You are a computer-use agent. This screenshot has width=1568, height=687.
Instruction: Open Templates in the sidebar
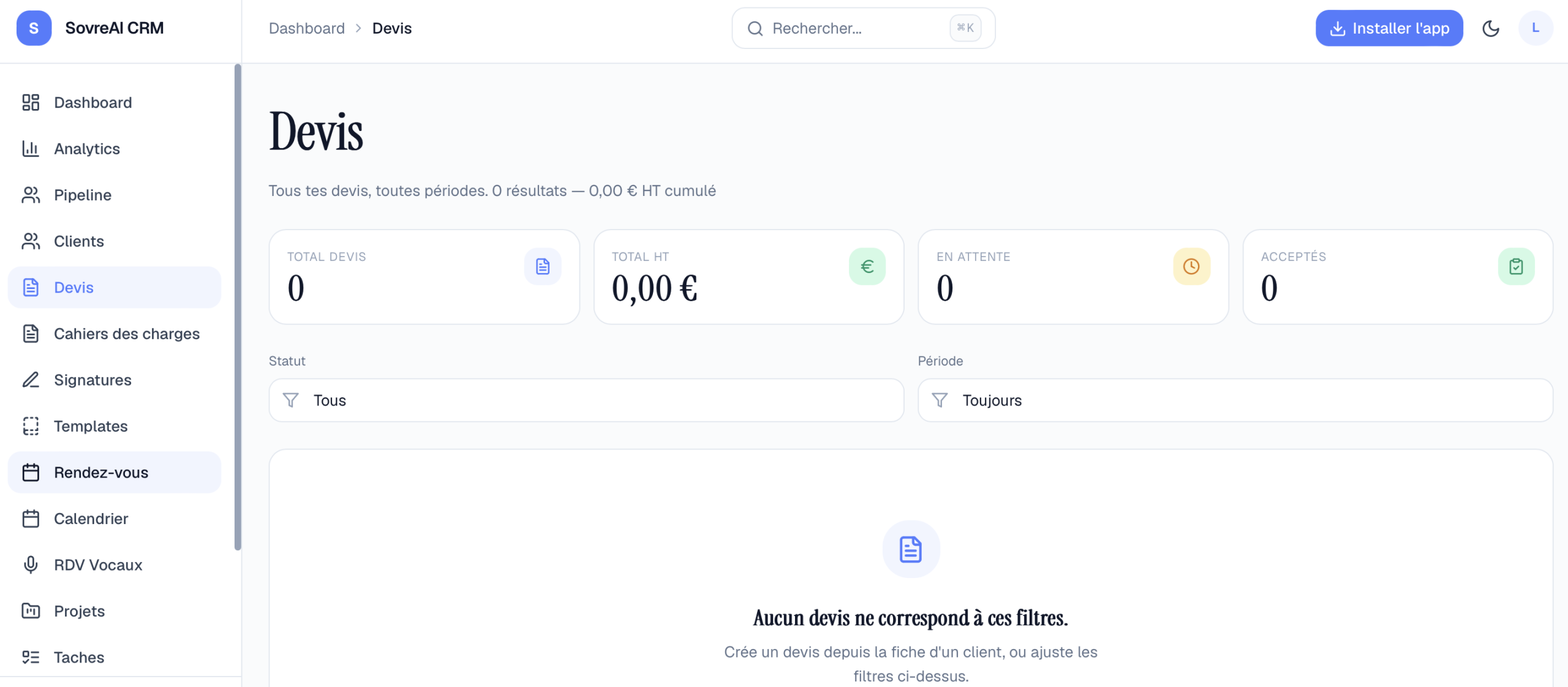coord(115,426)
